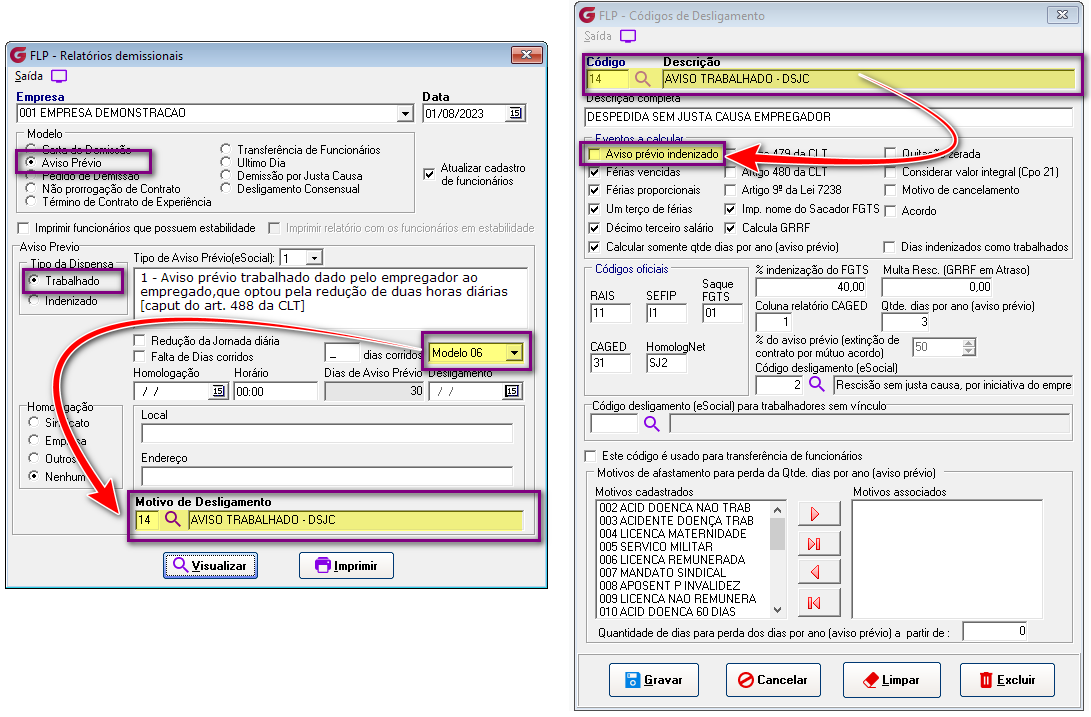Image resolution: width=1091 pixels, height=717 pixels.
Task: Open Saída menu in Relatórios demissionais
Action: (x=29, y=76)
